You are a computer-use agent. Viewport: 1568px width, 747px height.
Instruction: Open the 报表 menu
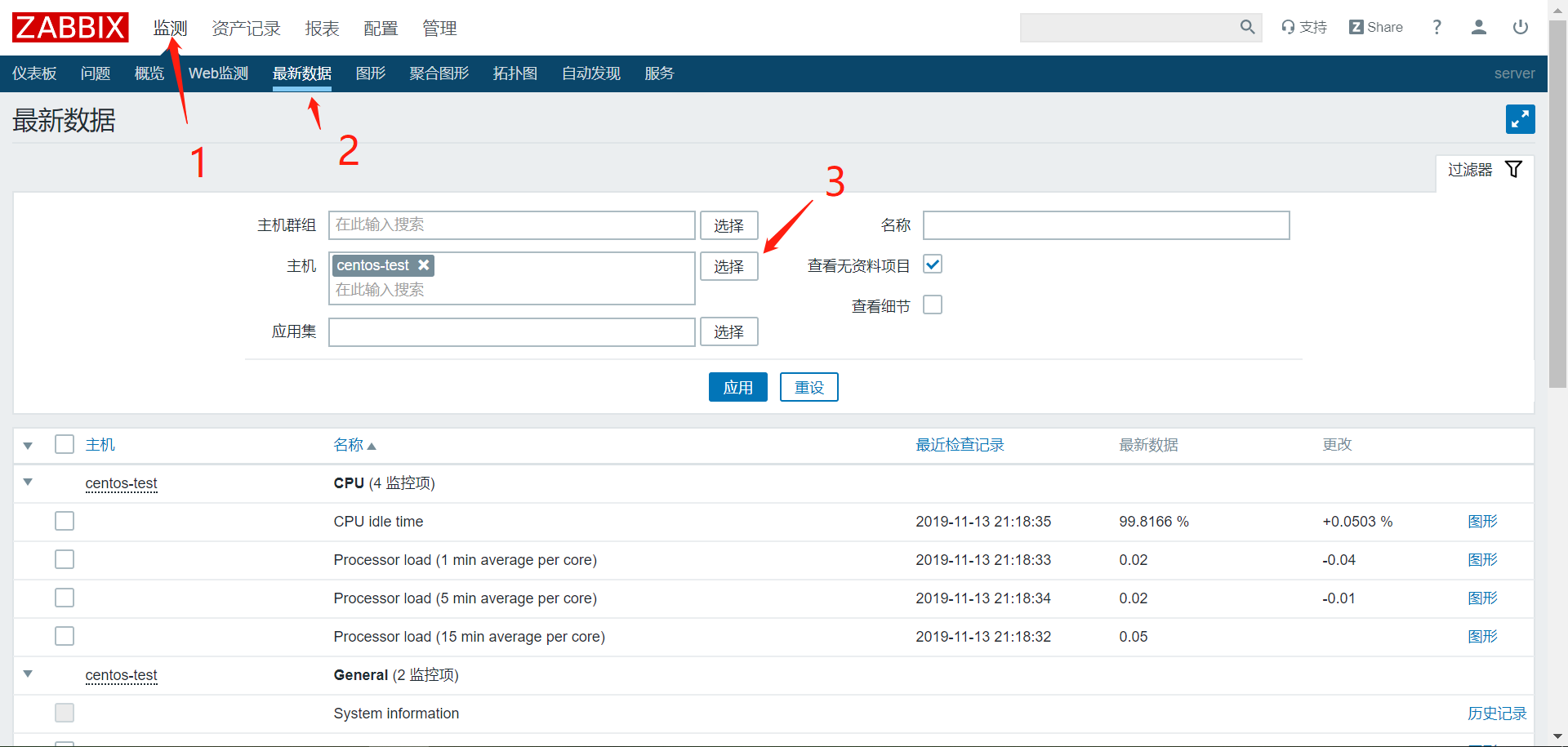coord(322,29)
